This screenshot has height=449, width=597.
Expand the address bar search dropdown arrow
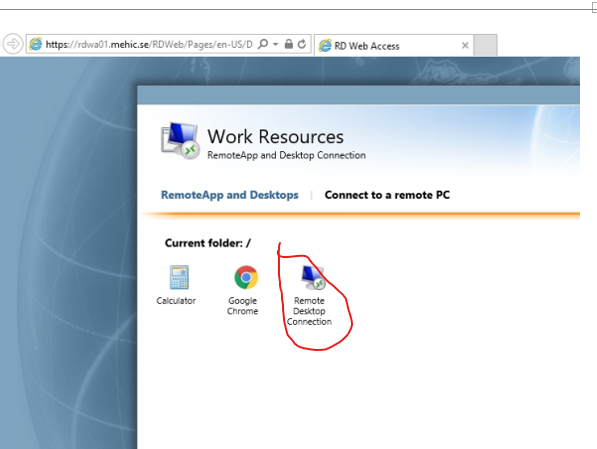coord(275,44)
